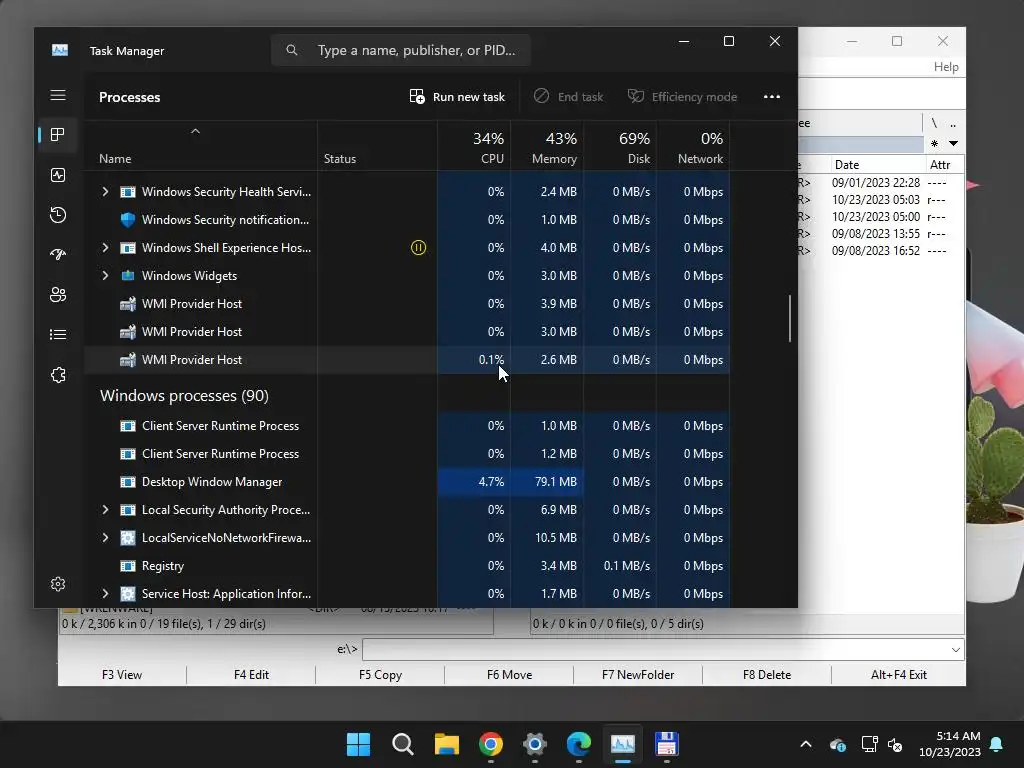Viewport: 1024px width, 768px height.
Task: Select the 09/01/2023 22:28 file row
Action: click(x=882, y=183)
